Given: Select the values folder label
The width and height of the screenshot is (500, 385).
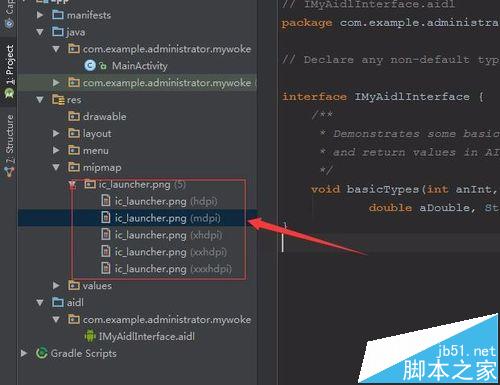Looking at the screenshot, I should tap(97, 286).
